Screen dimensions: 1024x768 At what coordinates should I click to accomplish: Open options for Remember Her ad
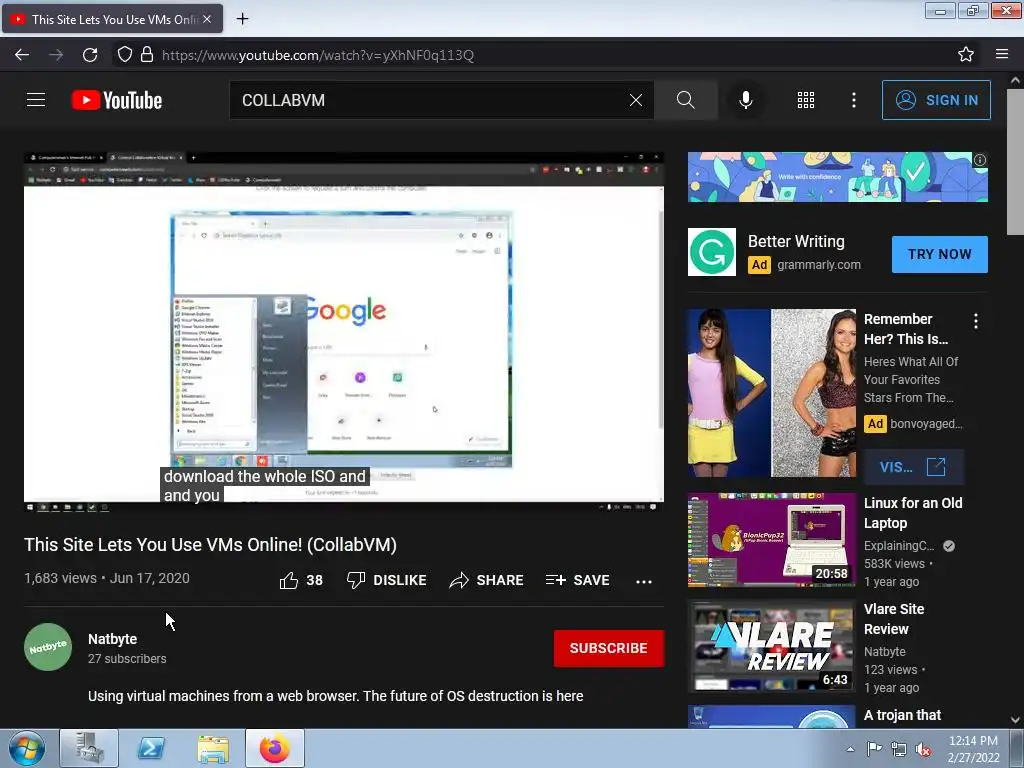click(x=976, y=321)
